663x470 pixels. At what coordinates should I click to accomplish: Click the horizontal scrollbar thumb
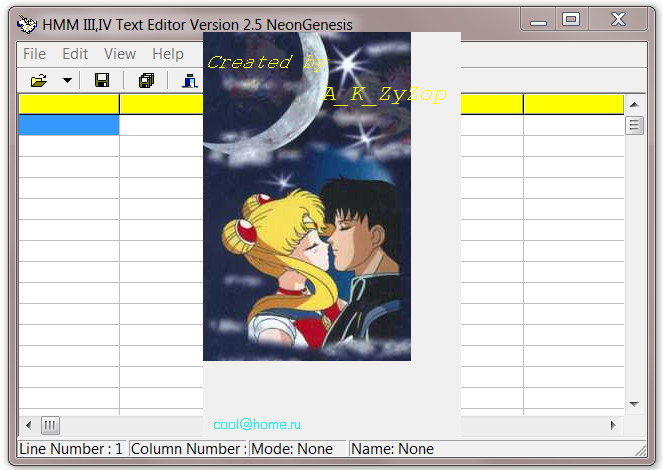pyautogui.click(x=50, y=425)
